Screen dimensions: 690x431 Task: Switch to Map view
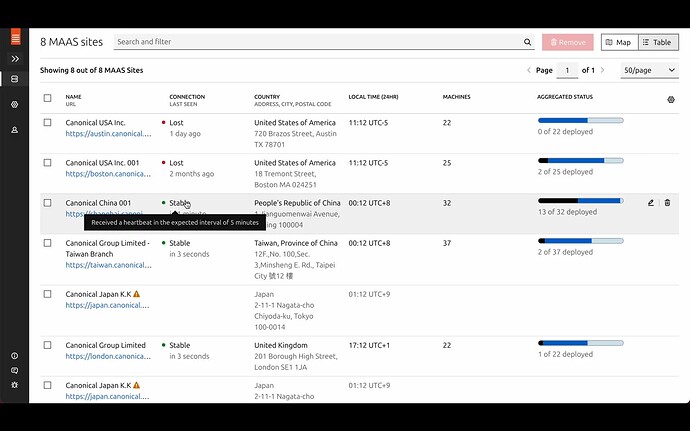(x=619, y=42)
